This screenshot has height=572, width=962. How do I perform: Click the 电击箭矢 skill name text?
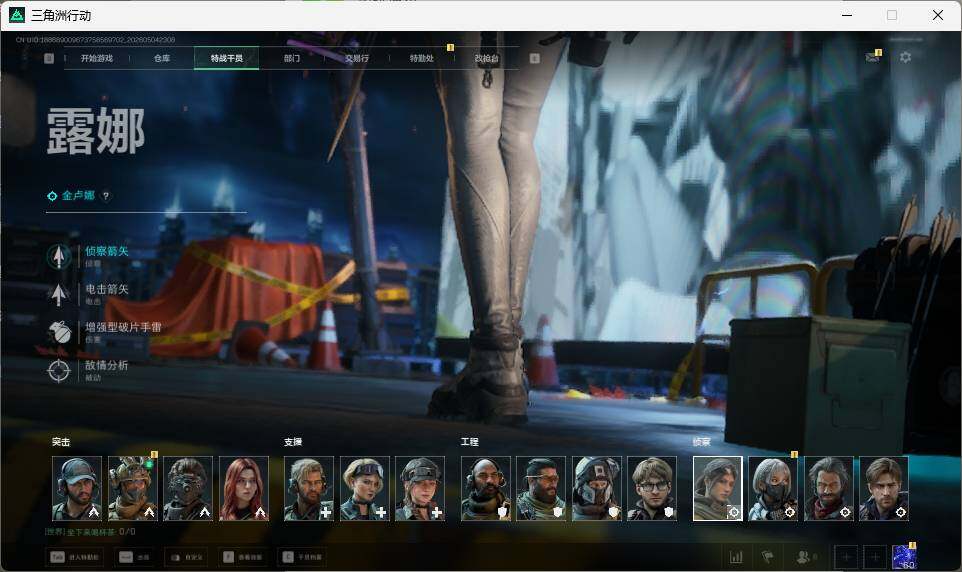click(107, 289)
